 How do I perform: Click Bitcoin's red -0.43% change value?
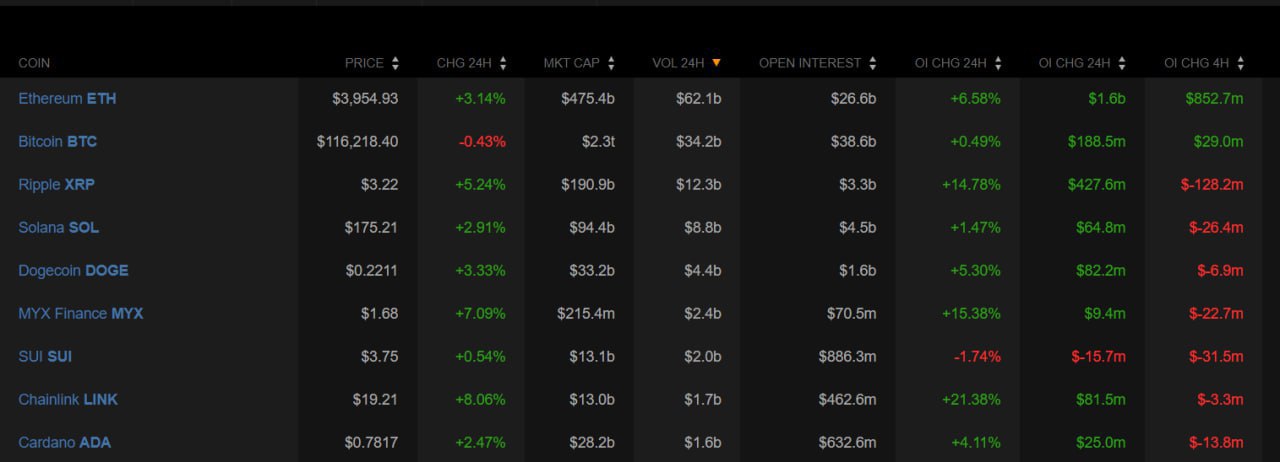tap(482, 141)
